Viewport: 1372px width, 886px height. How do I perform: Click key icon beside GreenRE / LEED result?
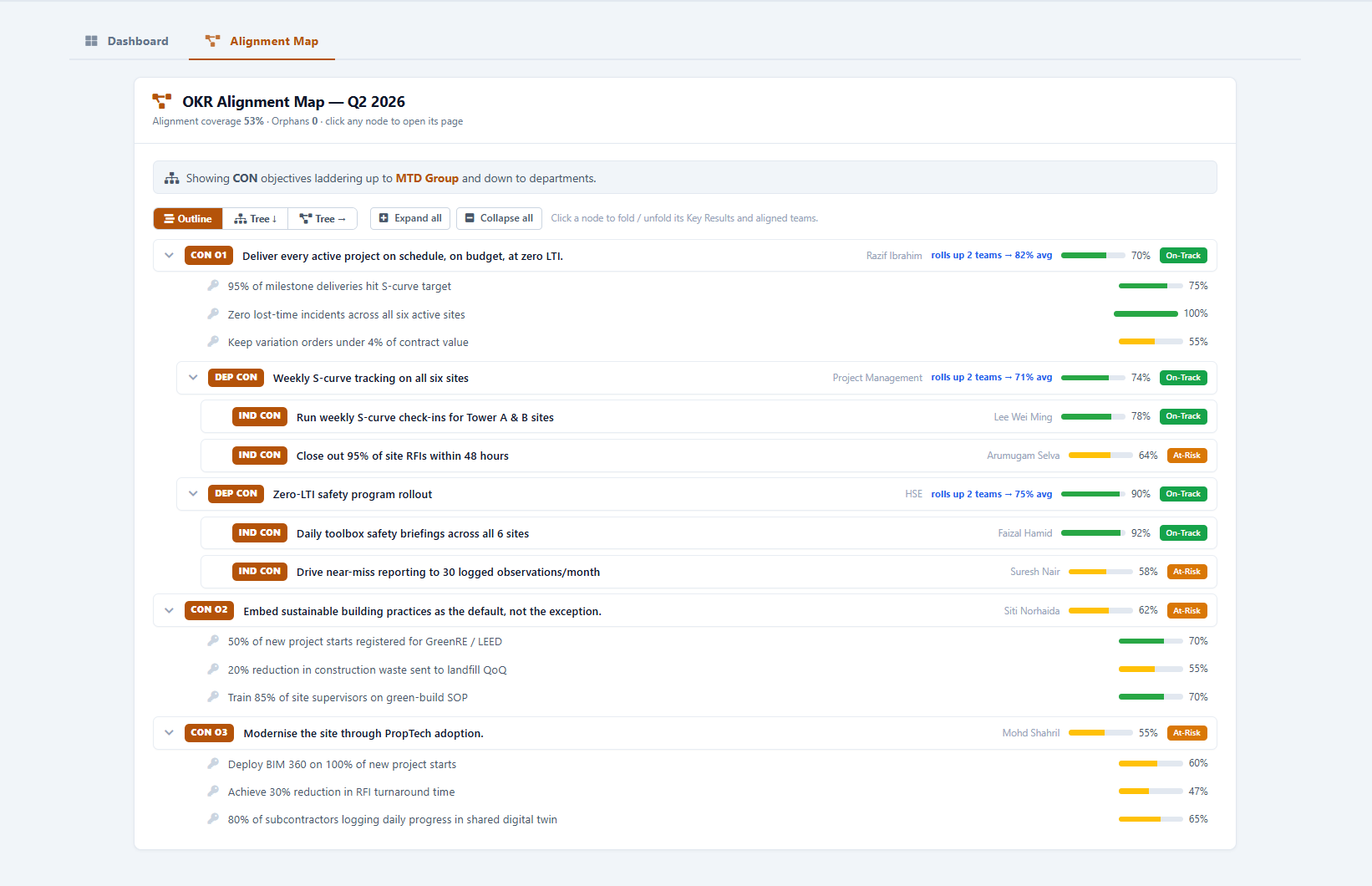click(213, 641)
